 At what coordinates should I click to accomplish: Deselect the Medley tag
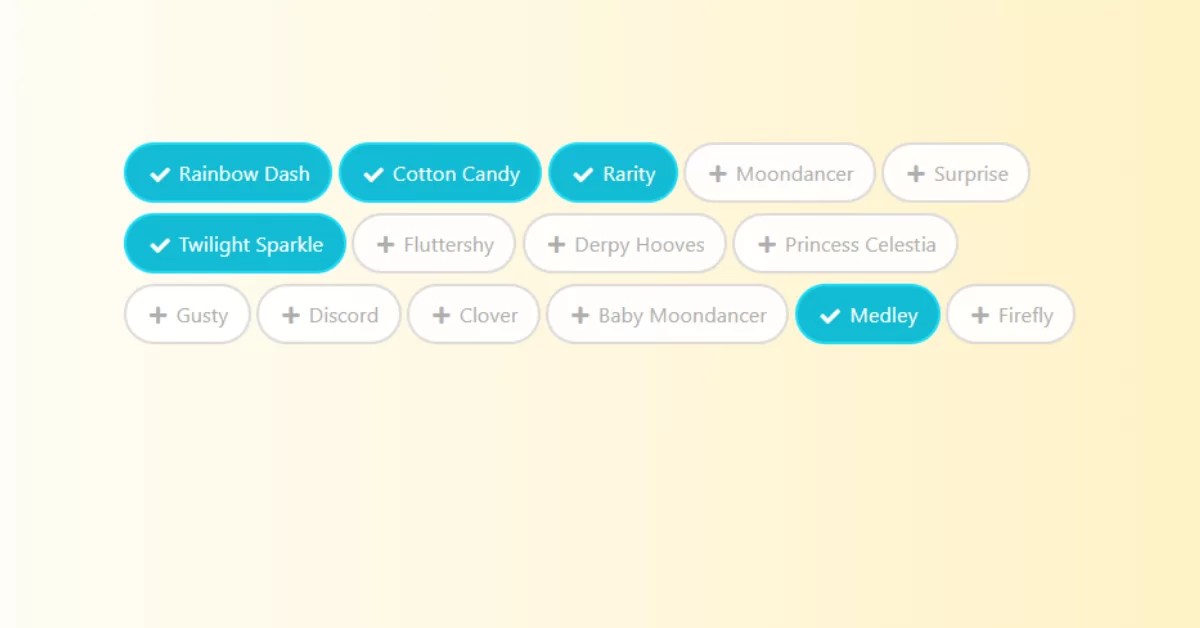867,314
